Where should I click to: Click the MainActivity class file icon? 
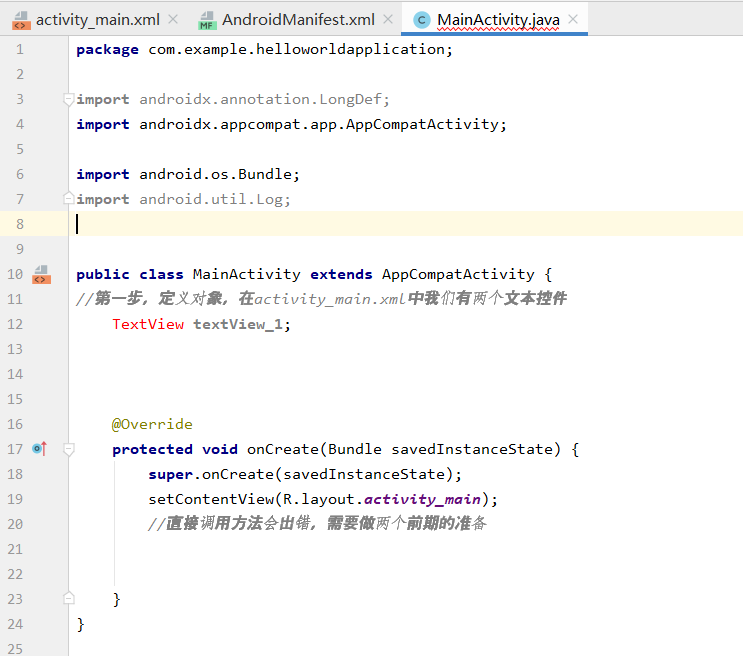pos(422,20)
